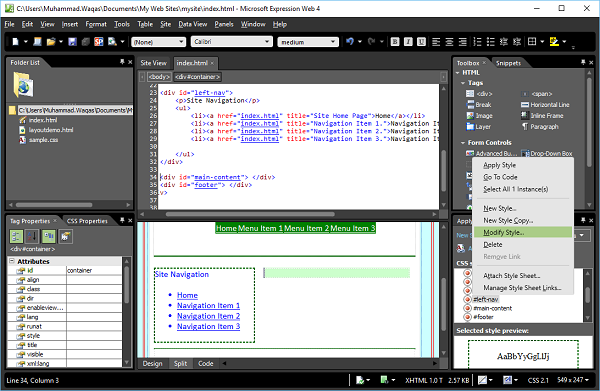Toggle Underline formatting button

click(x=421, y=42)
